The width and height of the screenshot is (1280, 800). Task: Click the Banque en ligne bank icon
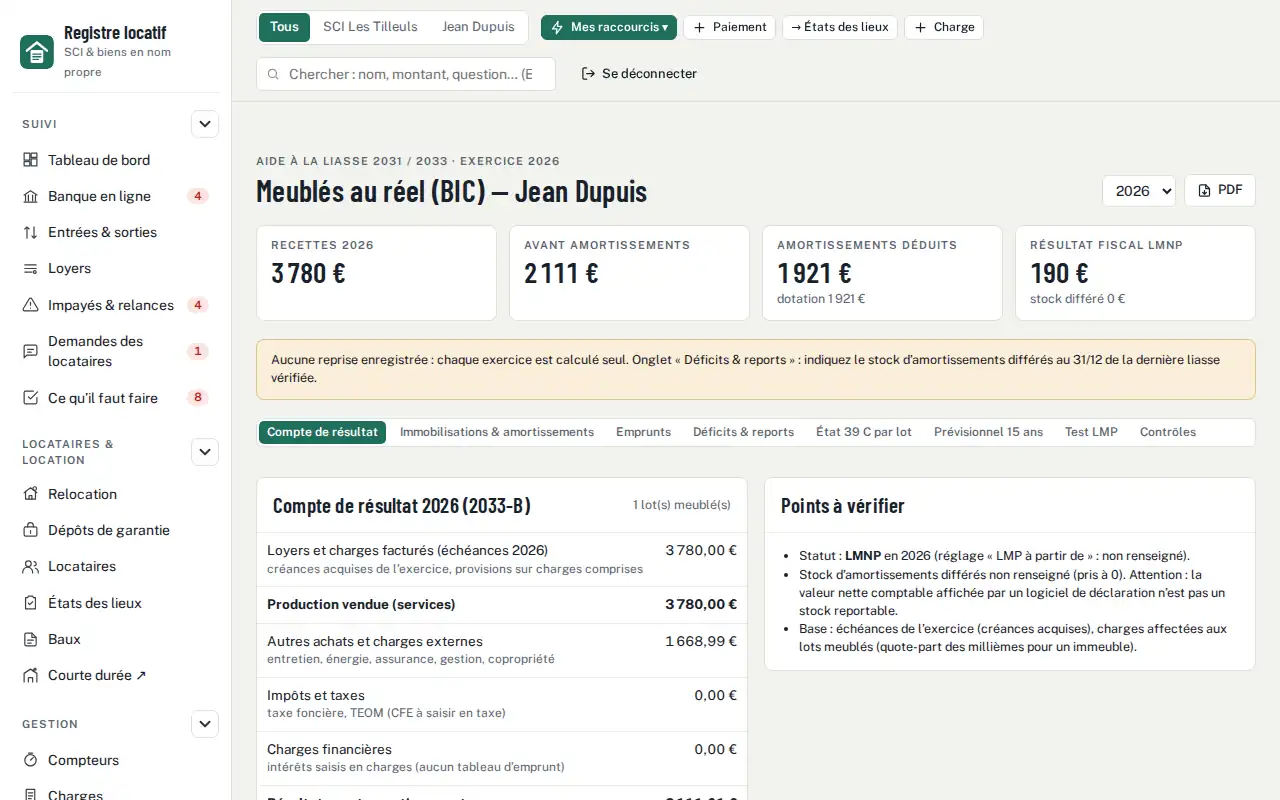coord(30,196)
